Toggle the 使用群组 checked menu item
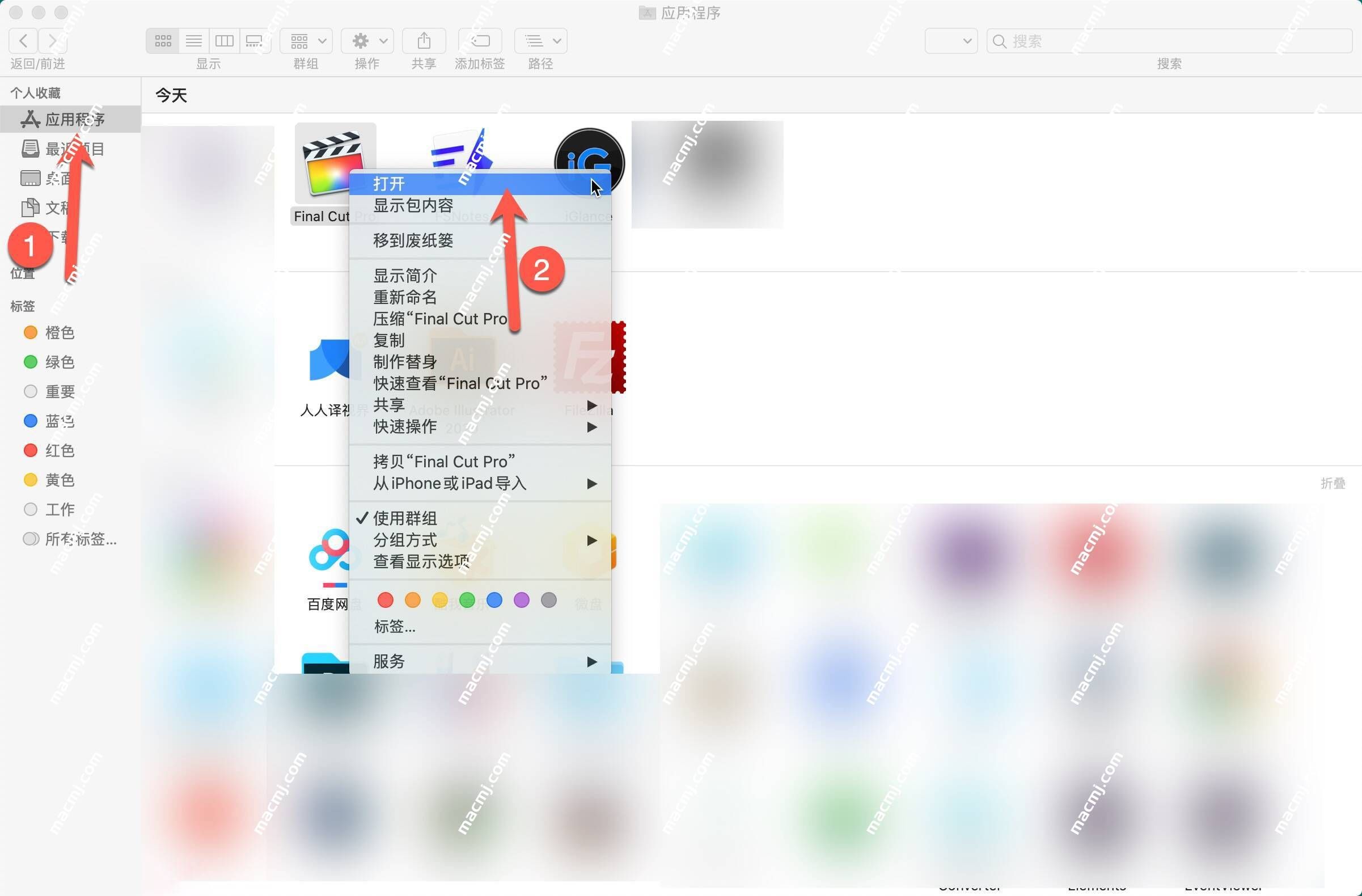 tap(480, 518)
